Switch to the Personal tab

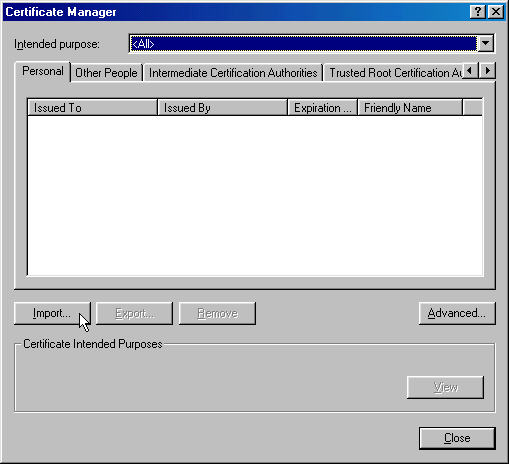point(43,71)
